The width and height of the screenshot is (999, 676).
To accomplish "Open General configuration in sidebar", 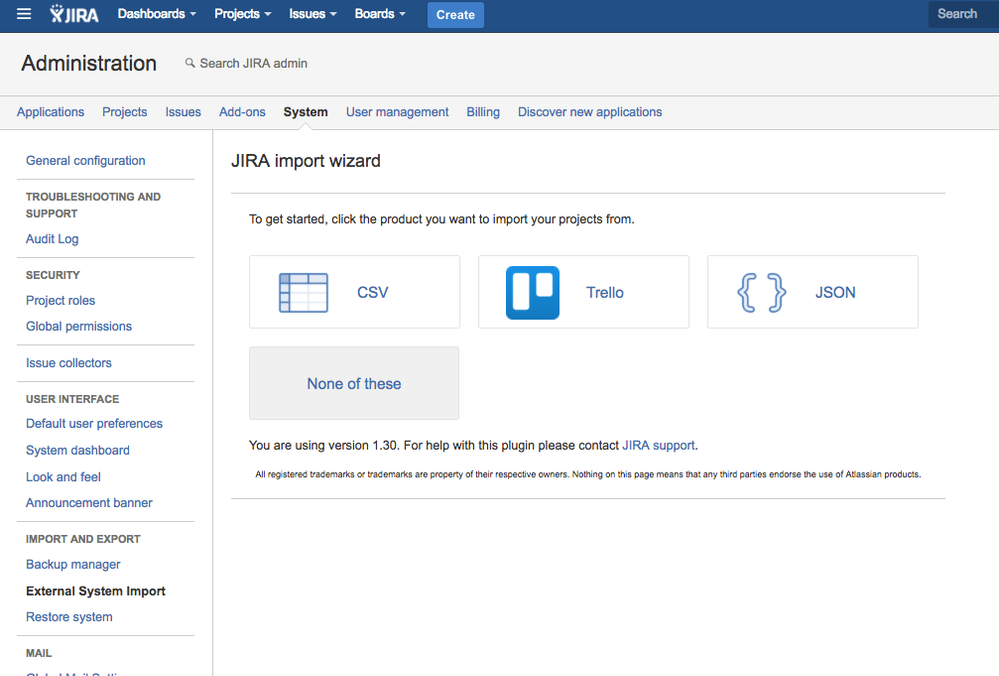I will 85,161.
